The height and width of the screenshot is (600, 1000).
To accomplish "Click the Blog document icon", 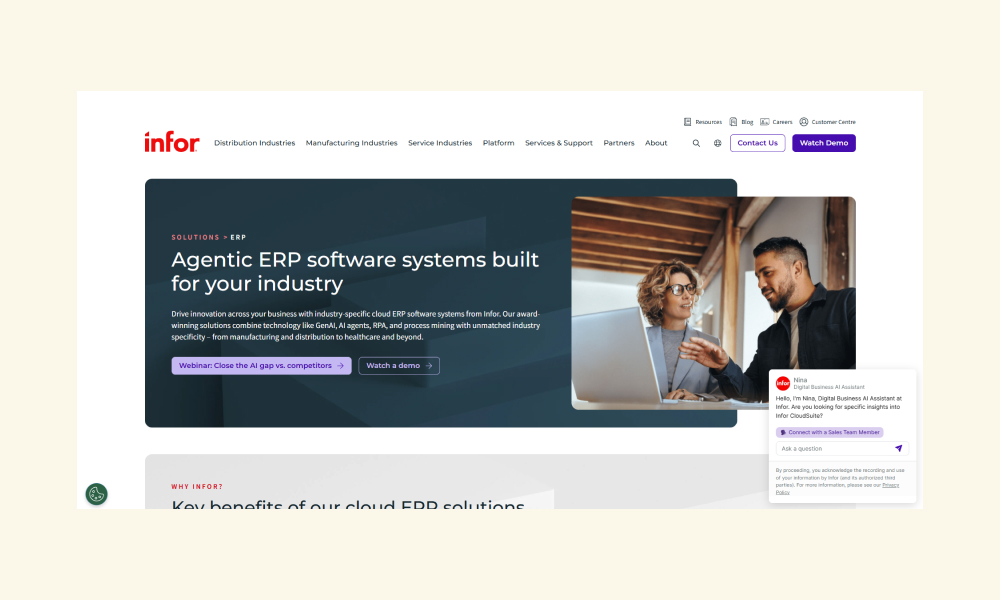I will pyautogui.click(x=733, y=122).
